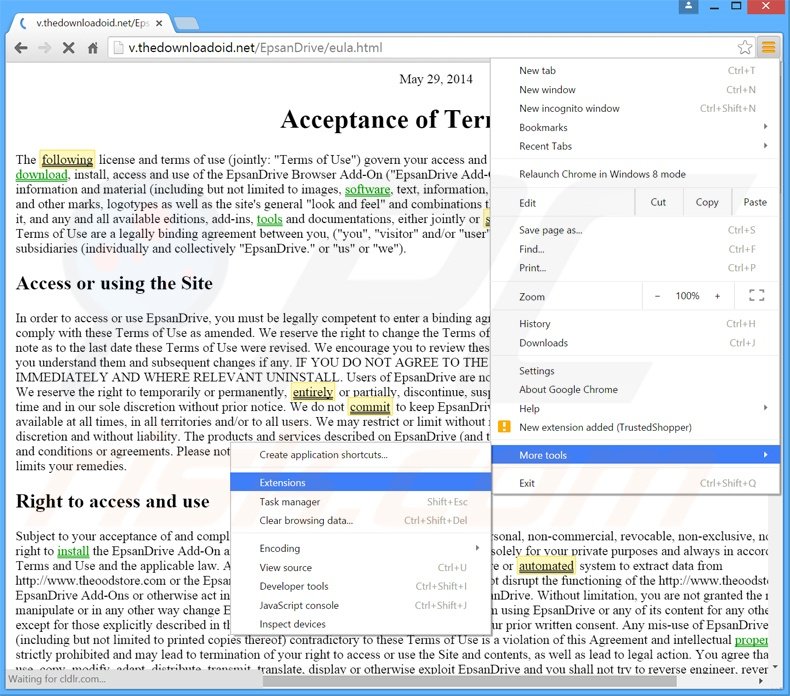This screenshot has height=696, width=790.
Task: Click the 'Right to access and use' heading
Action: click(112, 501)
